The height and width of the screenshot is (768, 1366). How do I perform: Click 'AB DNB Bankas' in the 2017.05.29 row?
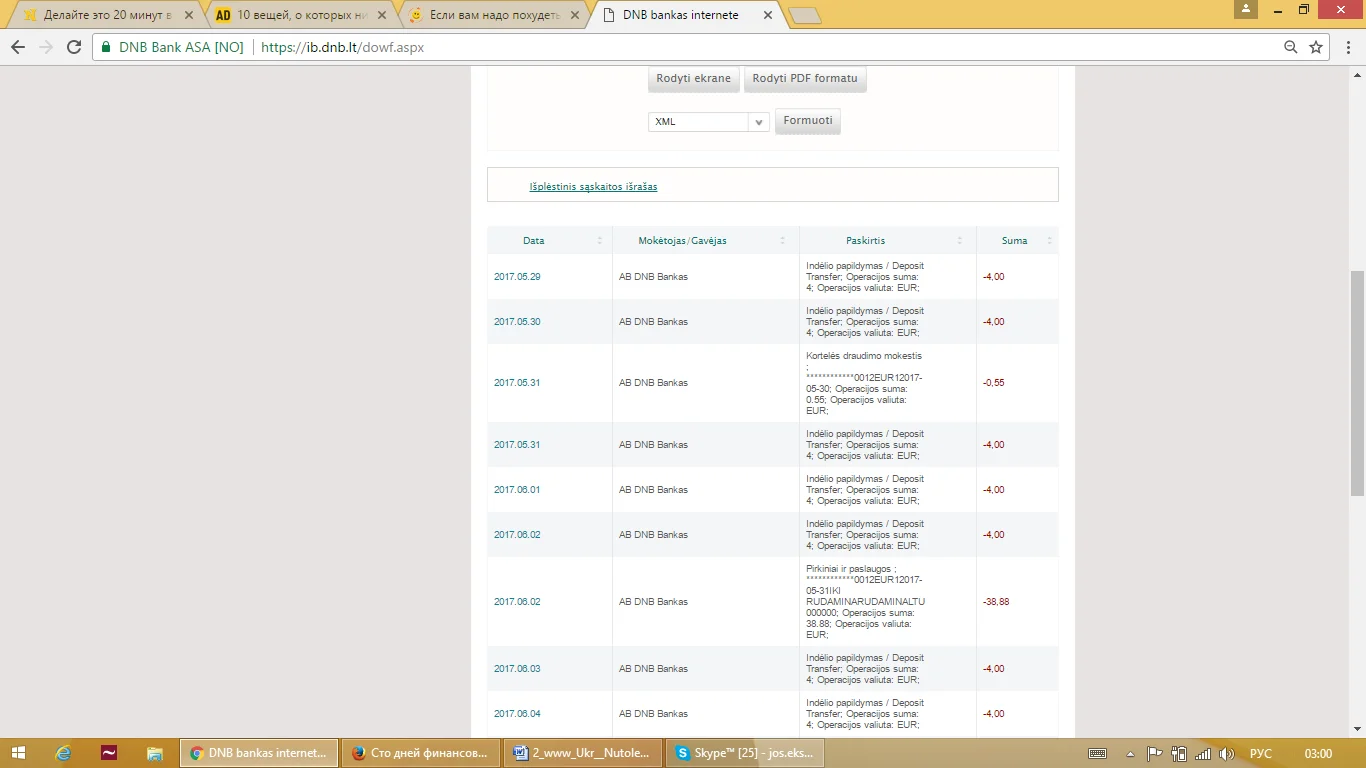tap(653, 277)
